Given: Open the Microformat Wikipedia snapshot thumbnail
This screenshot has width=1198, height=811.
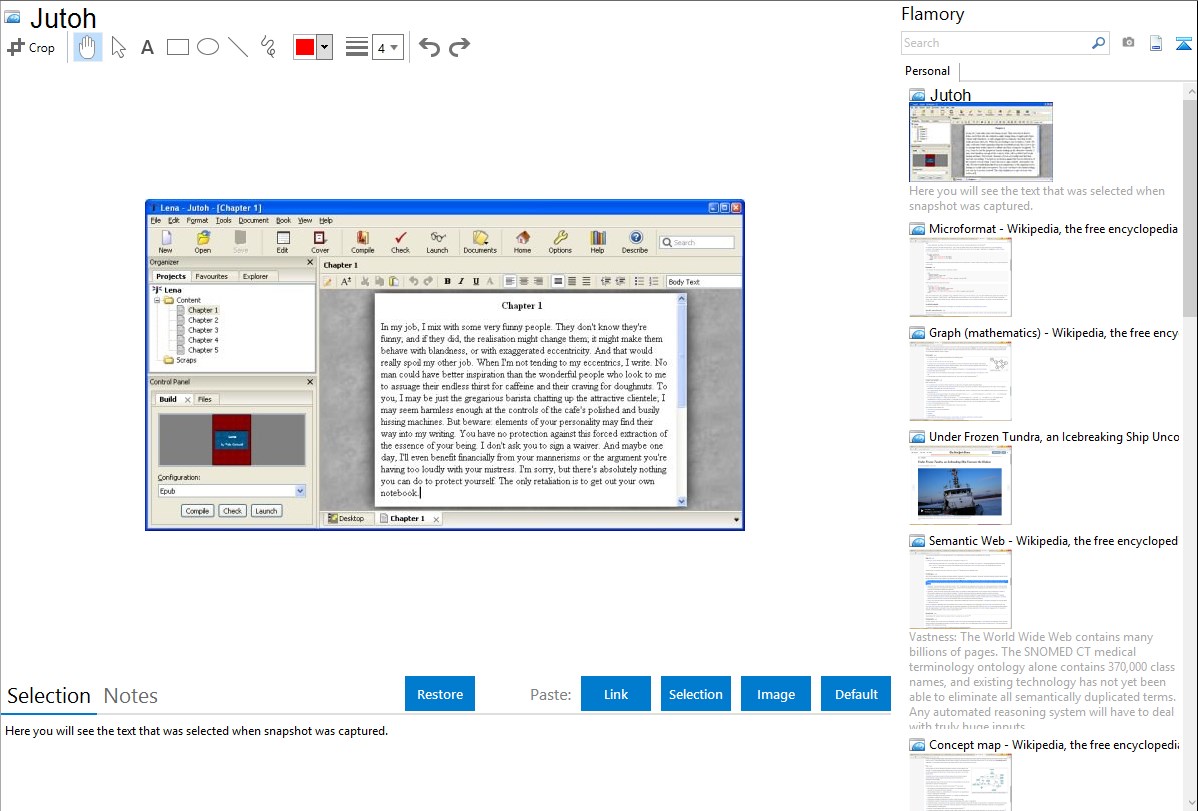Looking at the screenshot, I should 960,277.
